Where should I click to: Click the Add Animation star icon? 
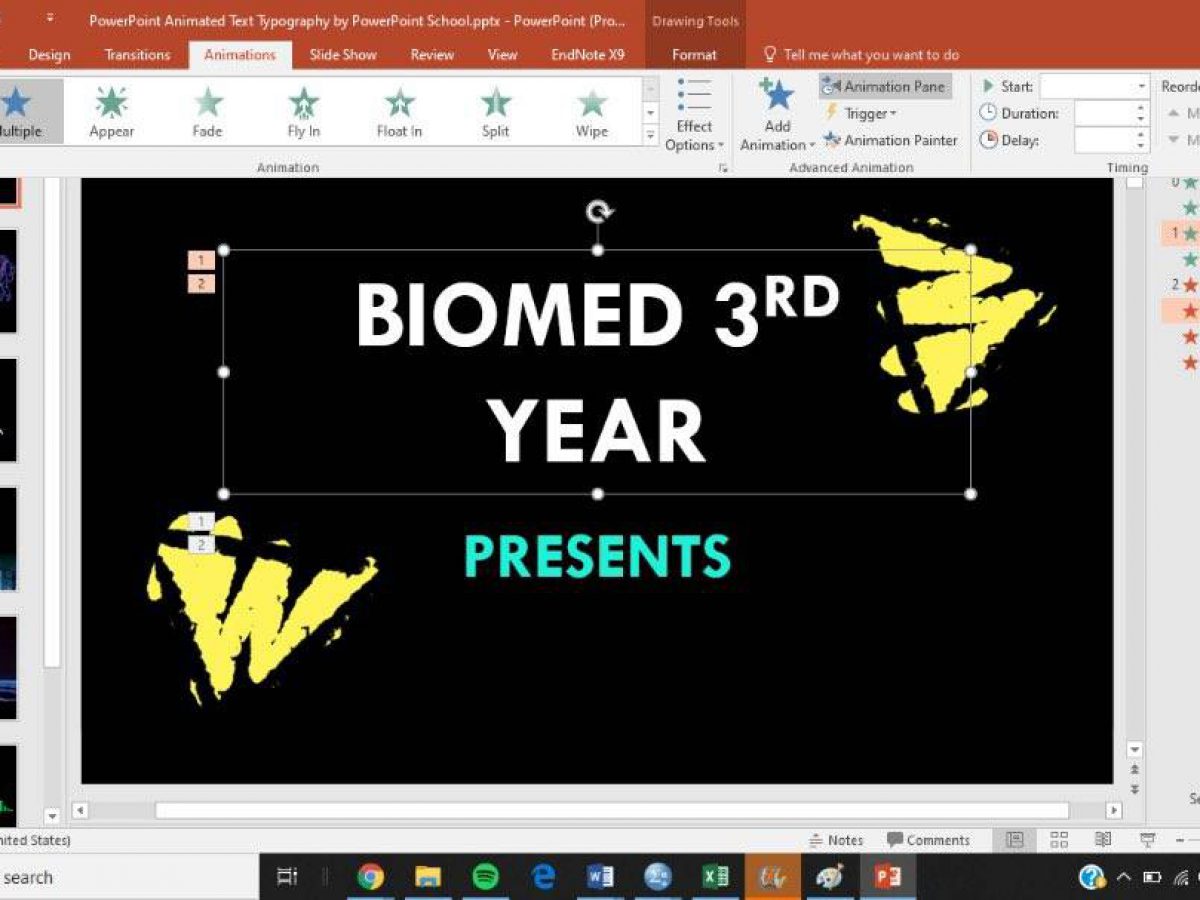click(776, 96)
